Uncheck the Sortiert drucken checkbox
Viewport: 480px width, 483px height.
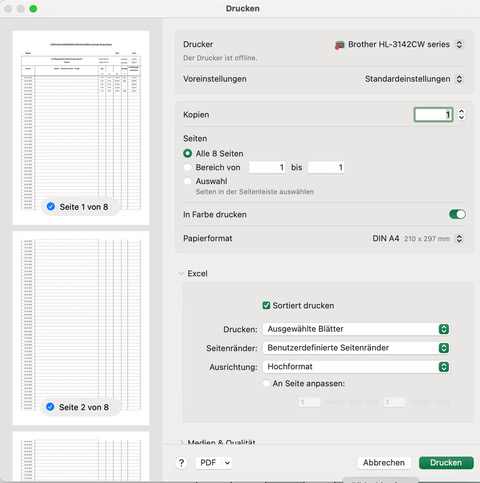[266, 305]
